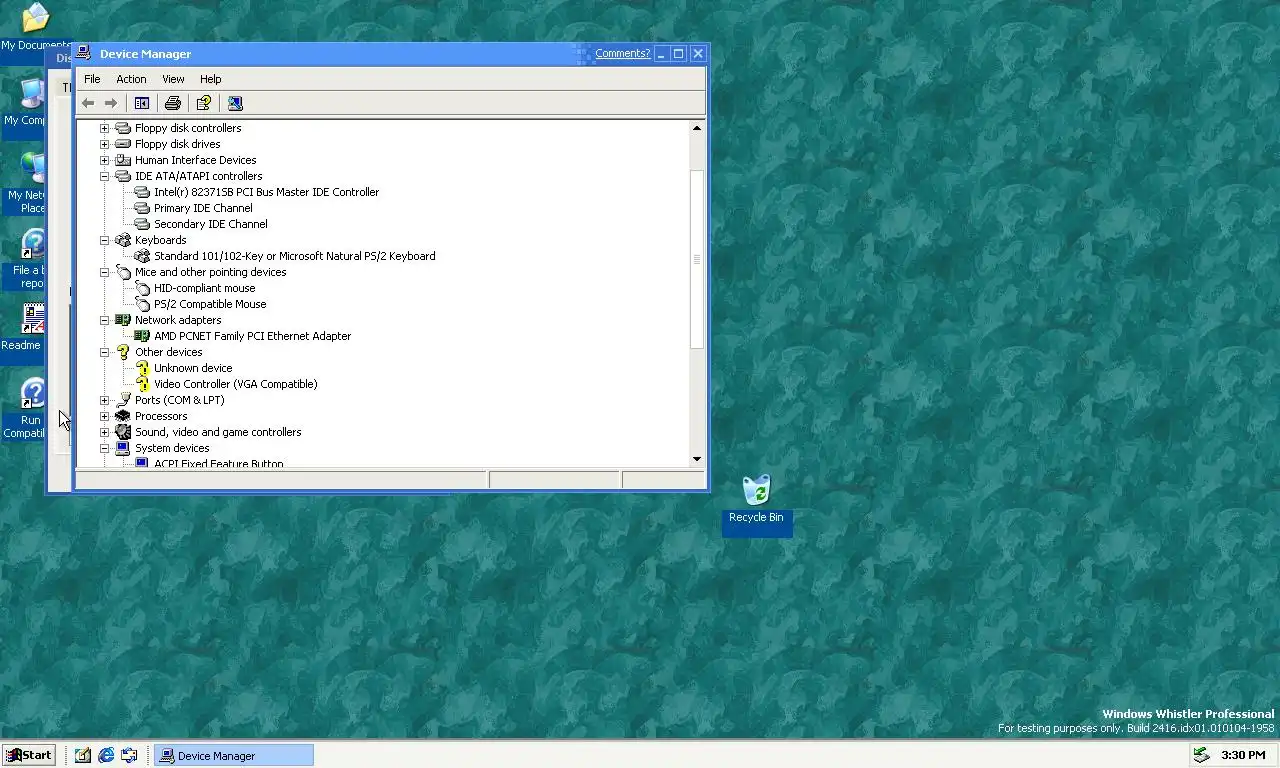Click the system tray network icon
This screenshot has height=768, width=1280.
click(1202, 755)
